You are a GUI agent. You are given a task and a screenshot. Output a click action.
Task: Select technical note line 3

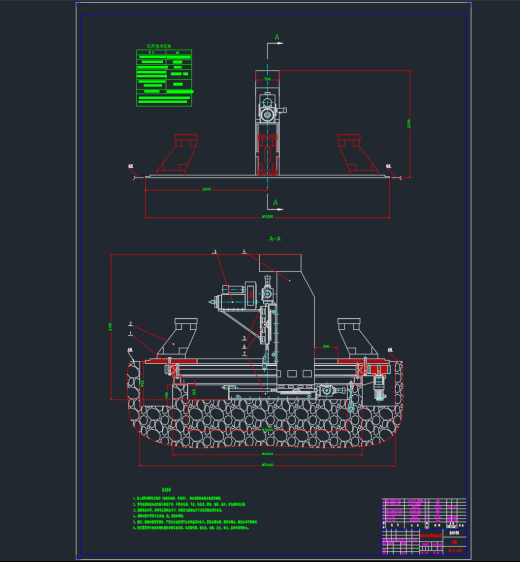click(177, 510)
